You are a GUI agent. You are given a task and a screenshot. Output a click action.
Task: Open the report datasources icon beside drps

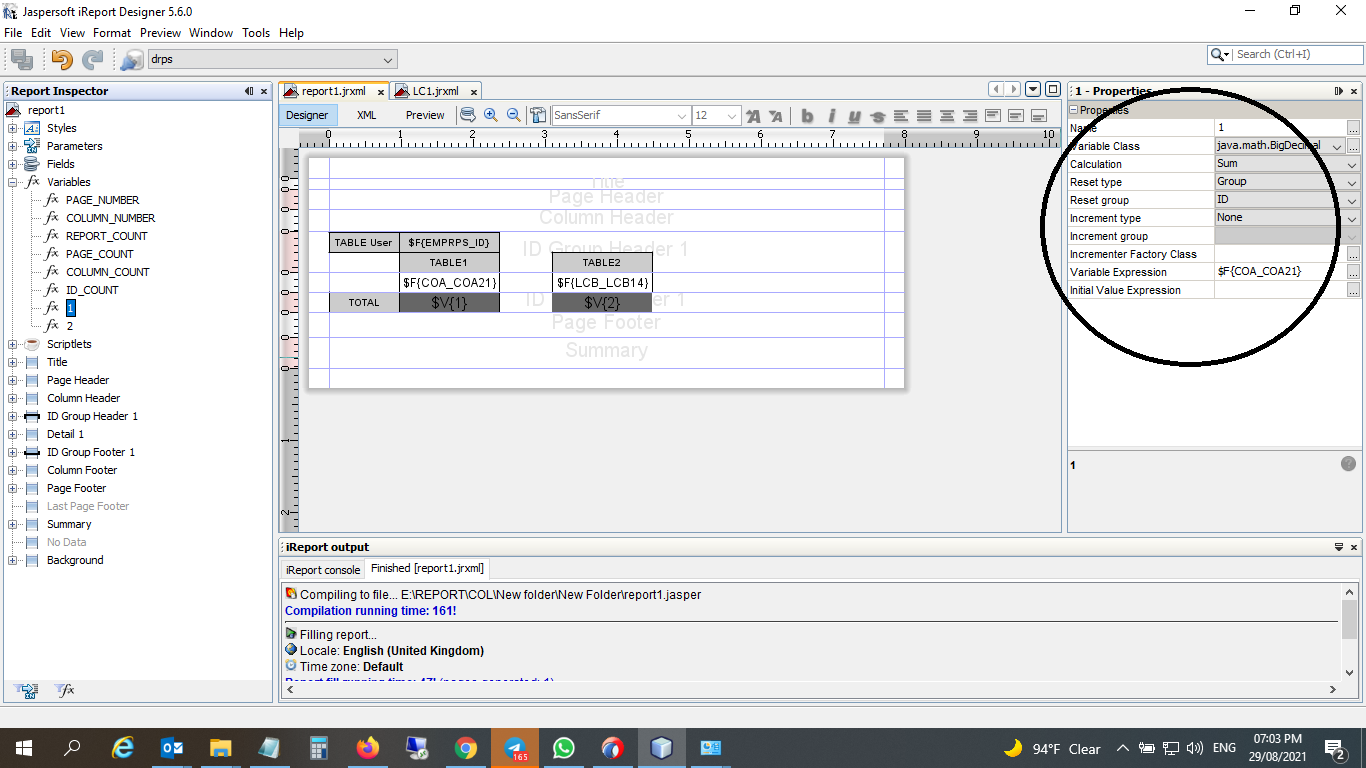(131, 59)
